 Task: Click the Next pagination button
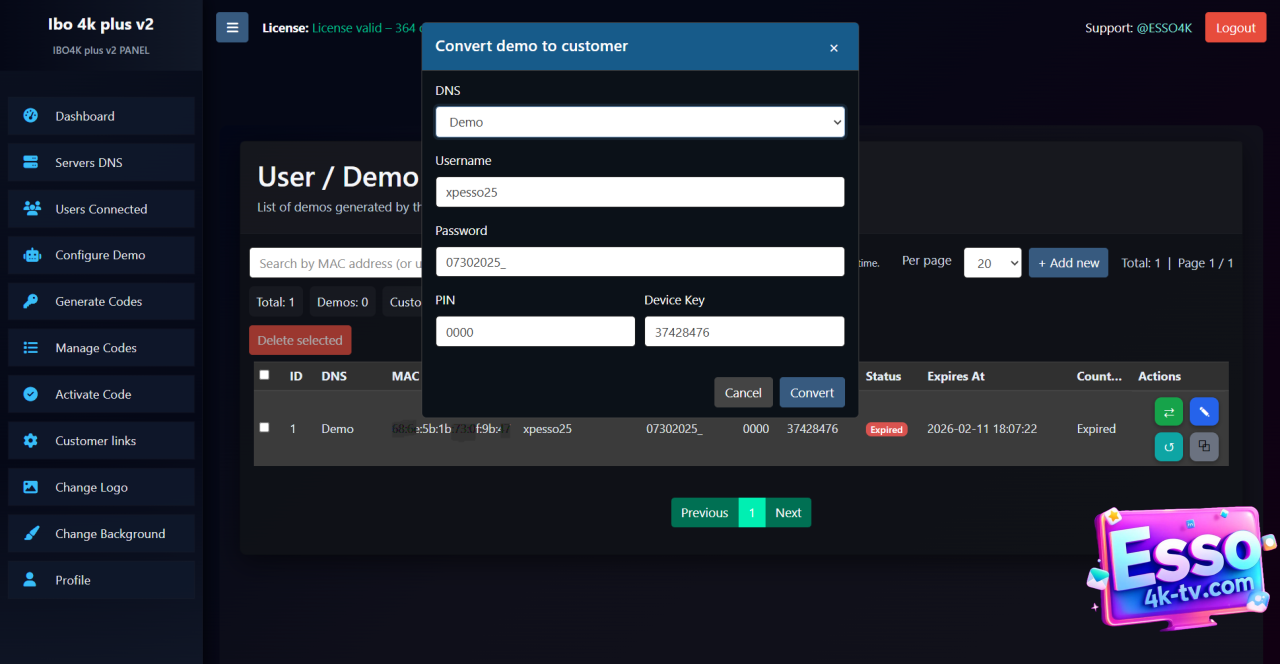click(x=788, y=513)
